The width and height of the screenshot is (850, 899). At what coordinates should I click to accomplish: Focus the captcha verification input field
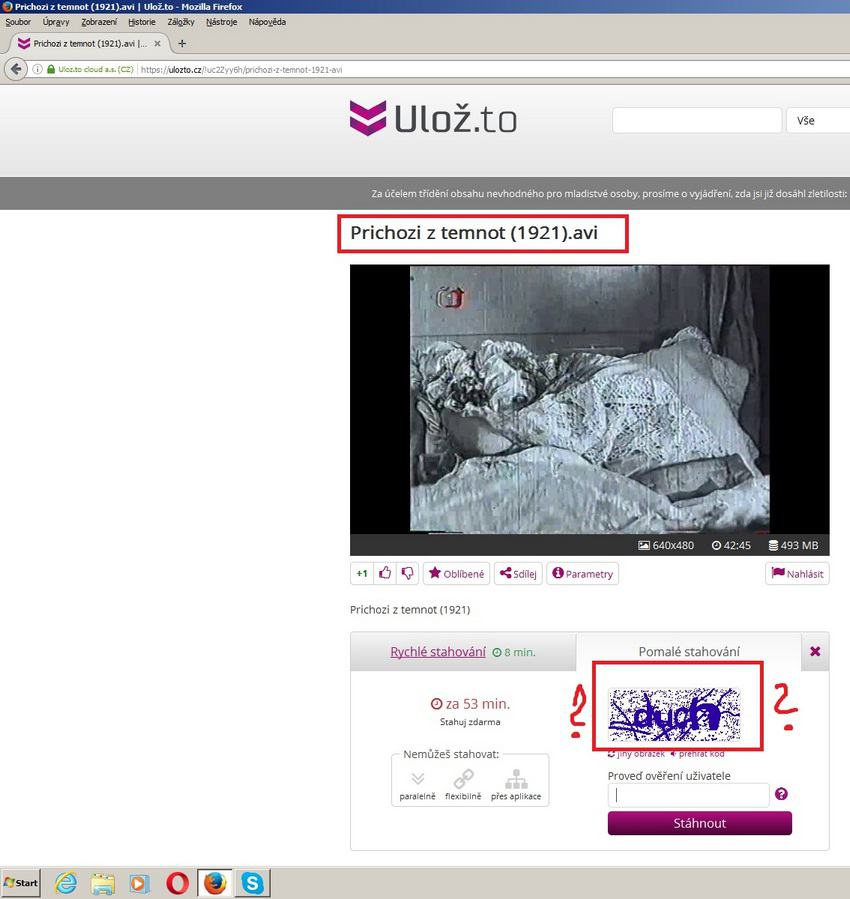688,795
